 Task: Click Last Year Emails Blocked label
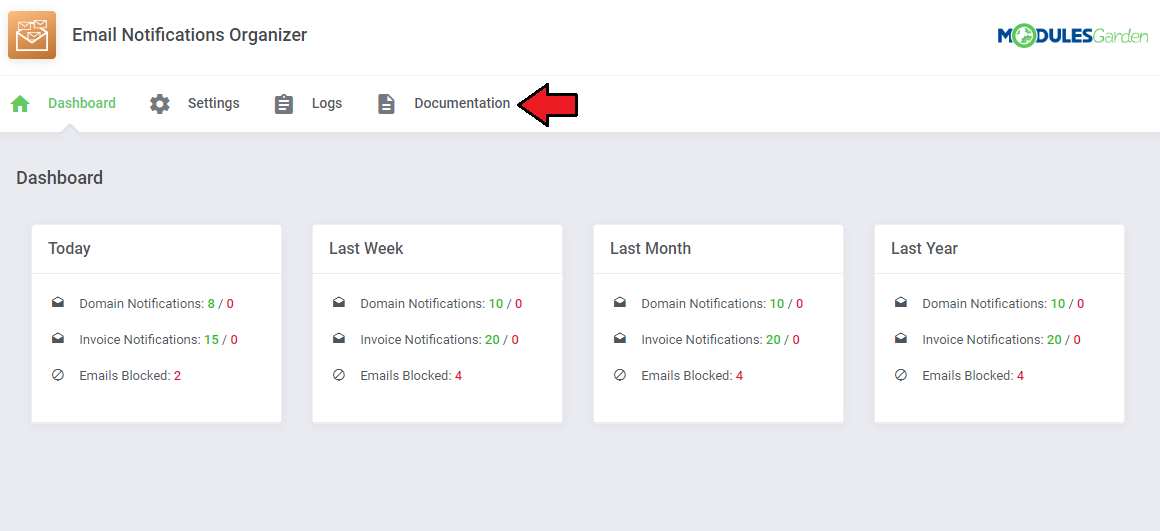pyautogui.click(x=968, y=376)
